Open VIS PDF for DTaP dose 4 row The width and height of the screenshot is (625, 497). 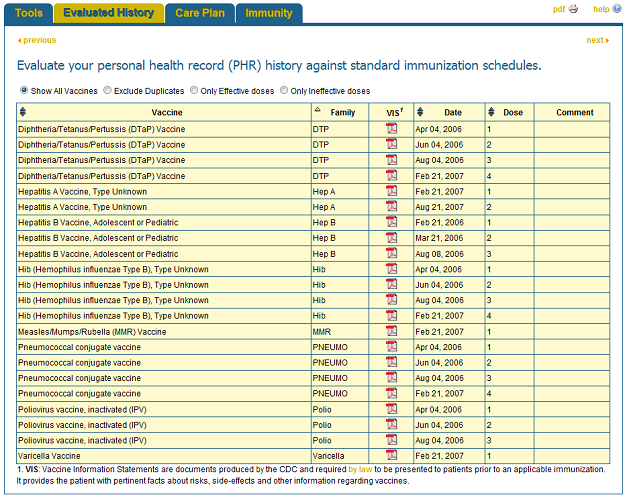click(x=391, y=175)
